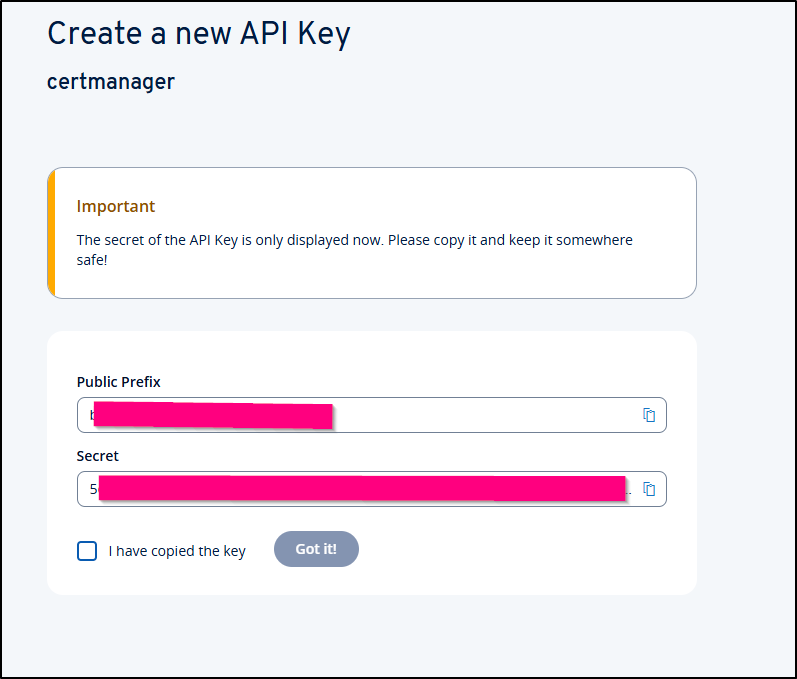Screen dimensions: 797x679
Task: Click the orange accent bar of Important notice
Action: tap(51, 233)
